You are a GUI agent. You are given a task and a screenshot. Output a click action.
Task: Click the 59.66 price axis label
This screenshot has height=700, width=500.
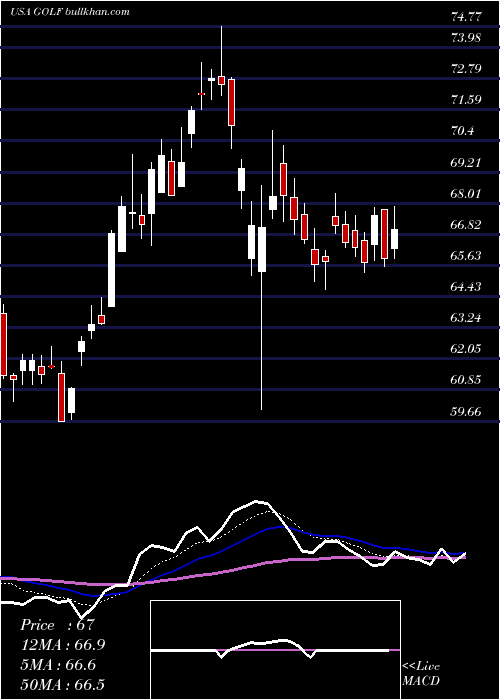pyautogui.click(x=466, y=411)
